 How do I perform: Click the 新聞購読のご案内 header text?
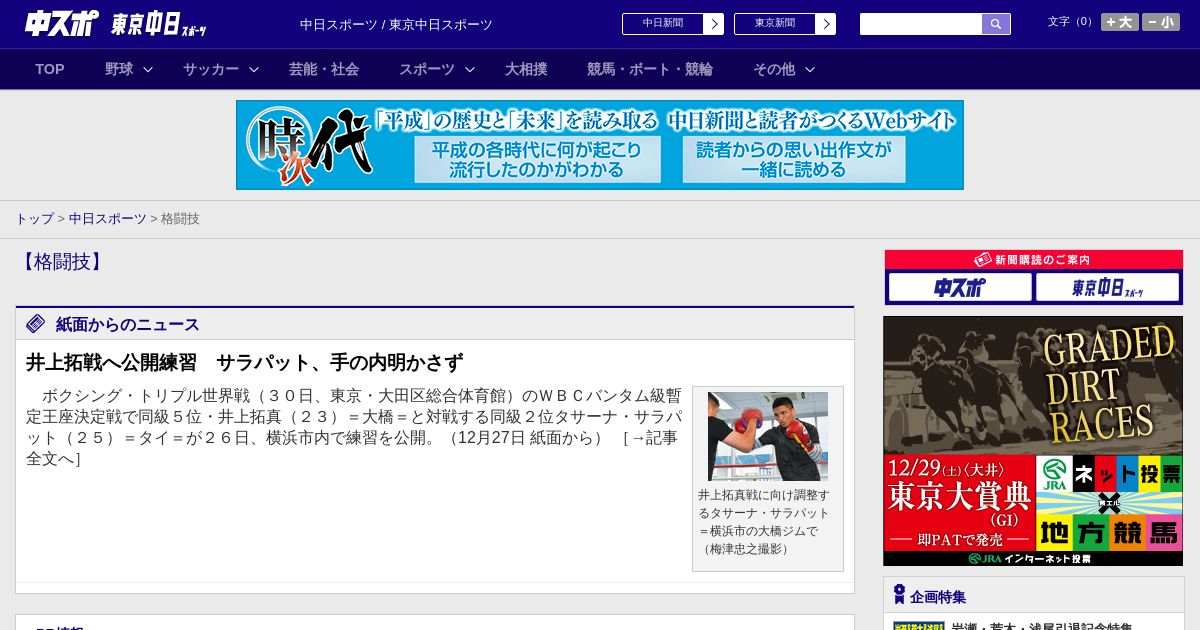[1042, 260]
